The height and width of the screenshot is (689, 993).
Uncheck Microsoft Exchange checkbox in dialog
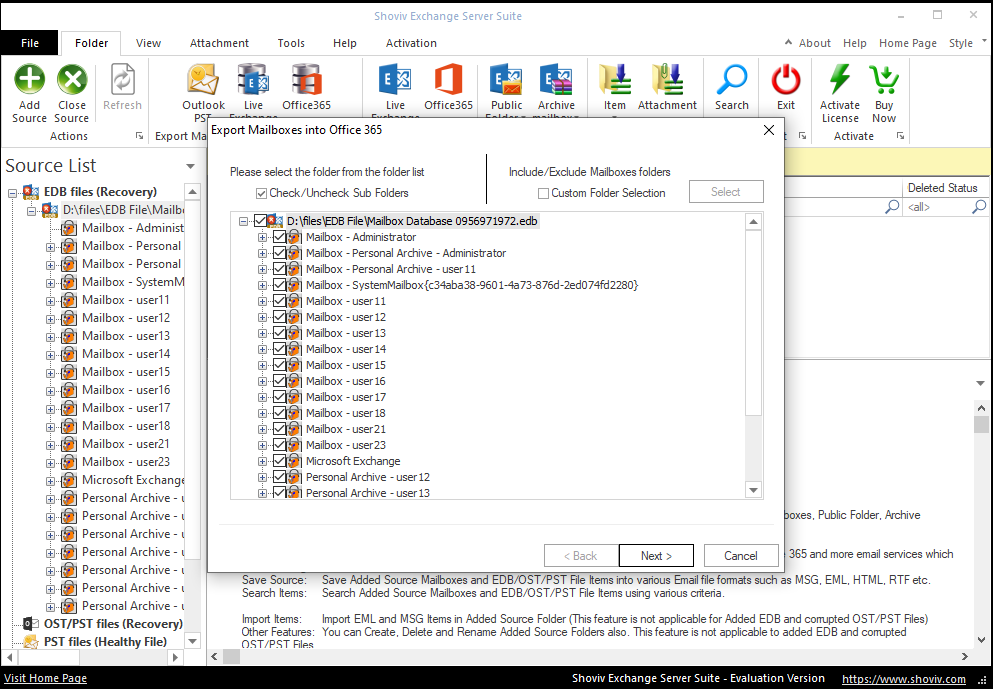[x=279, y=461]
